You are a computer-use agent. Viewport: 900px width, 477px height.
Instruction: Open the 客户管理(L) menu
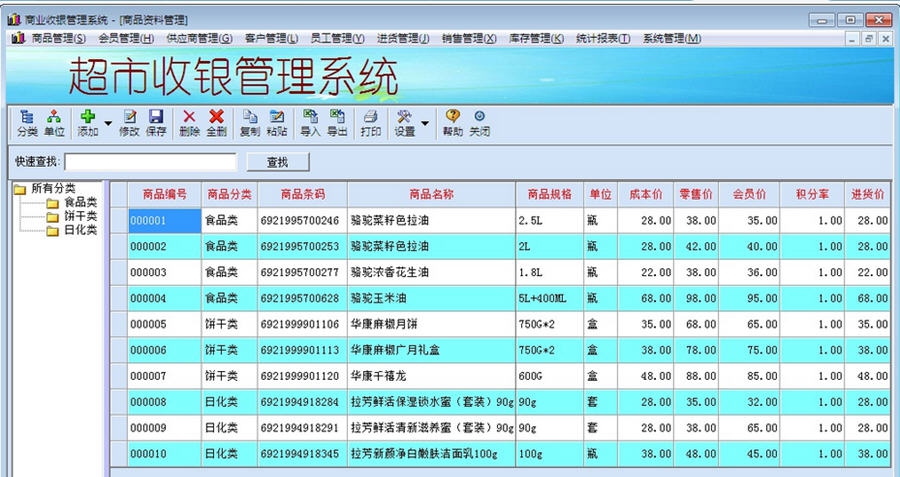point(271,38)
